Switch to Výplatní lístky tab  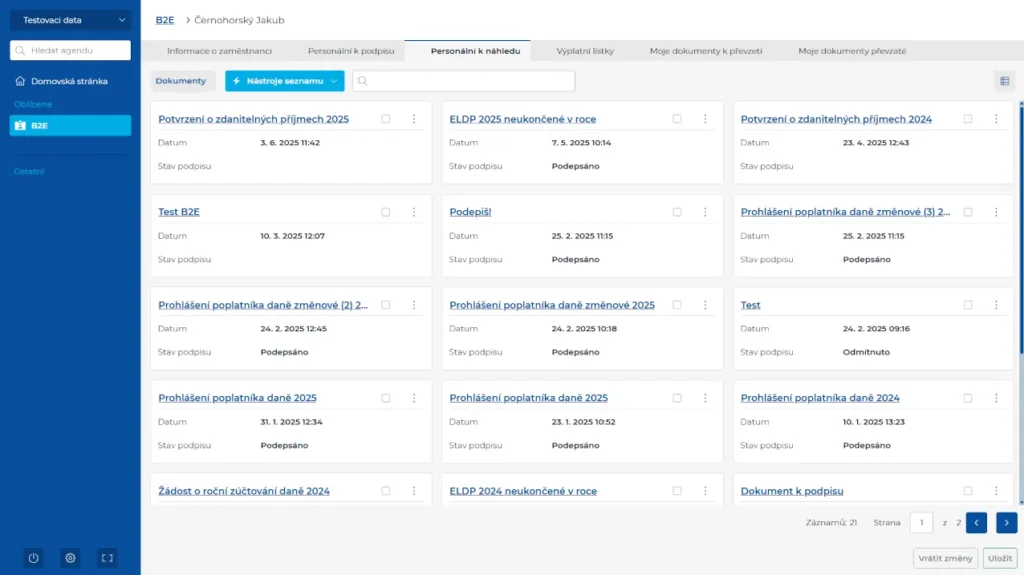tap(584, 50)
